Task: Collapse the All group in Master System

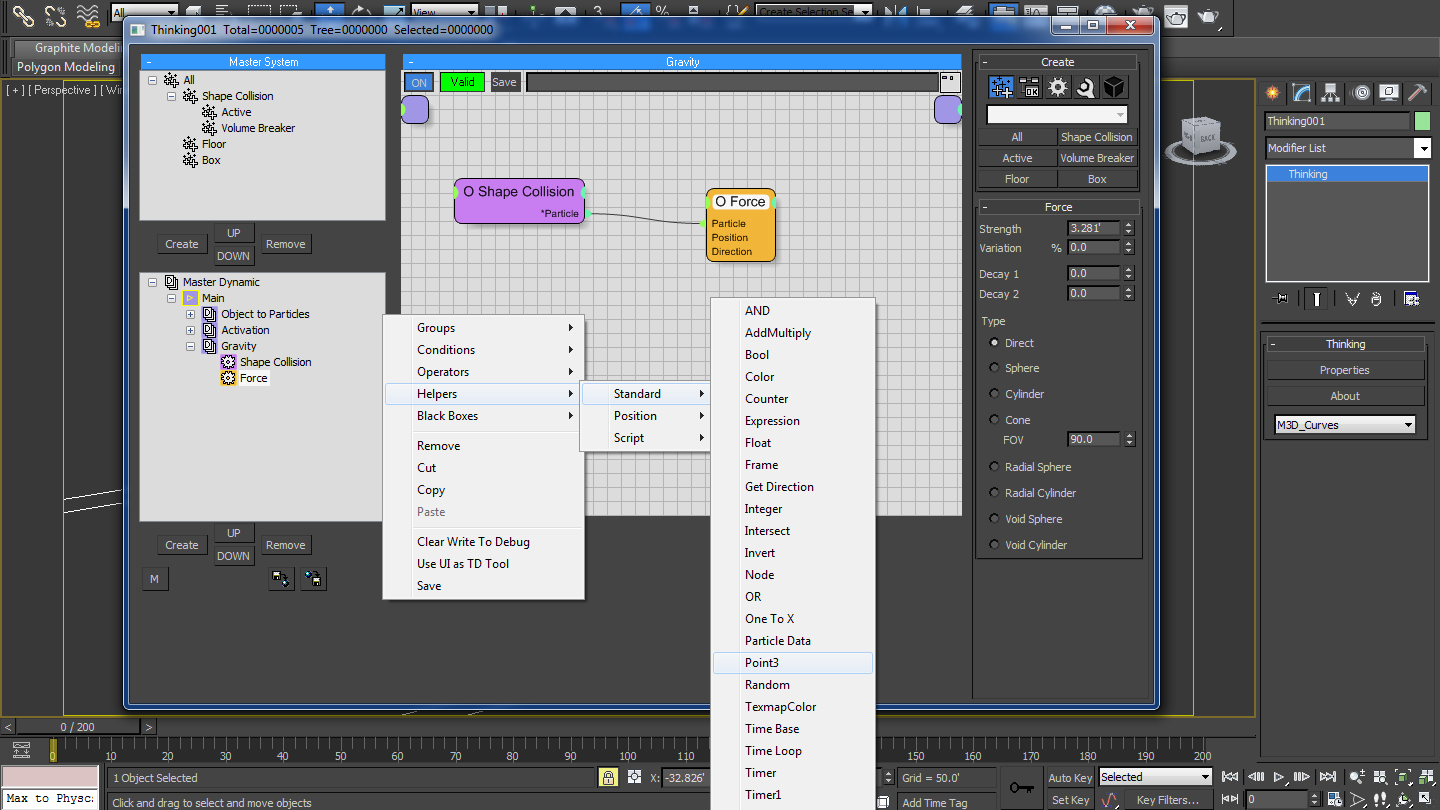Action: (x=152, y=80)
